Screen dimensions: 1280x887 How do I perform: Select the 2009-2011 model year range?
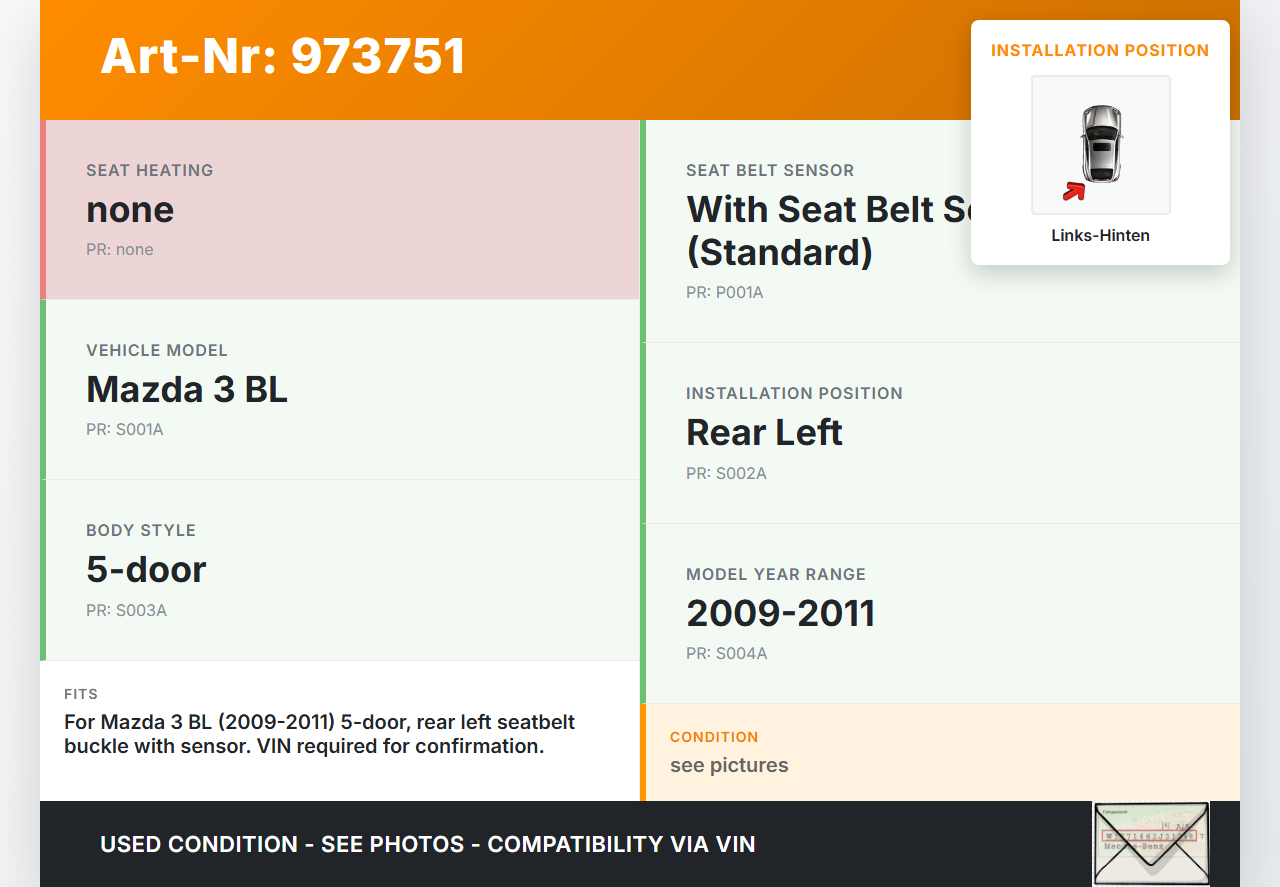point(780,613)
